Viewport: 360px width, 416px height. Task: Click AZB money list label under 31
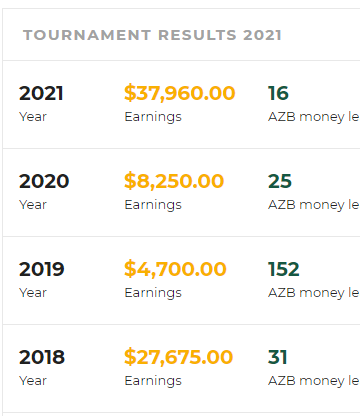coord(314,381)
